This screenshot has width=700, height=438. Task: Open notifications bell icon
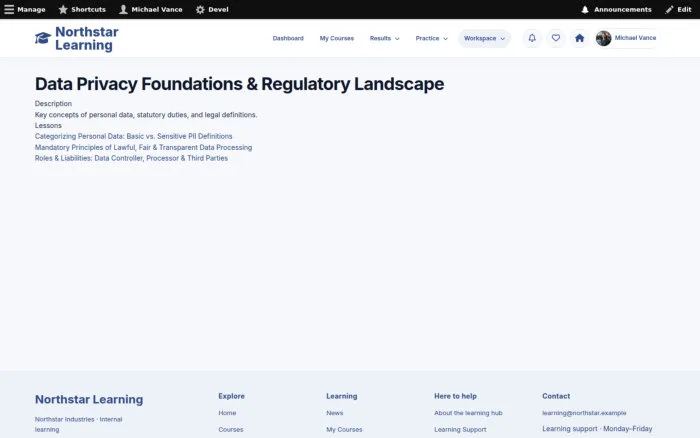(532, 38)
